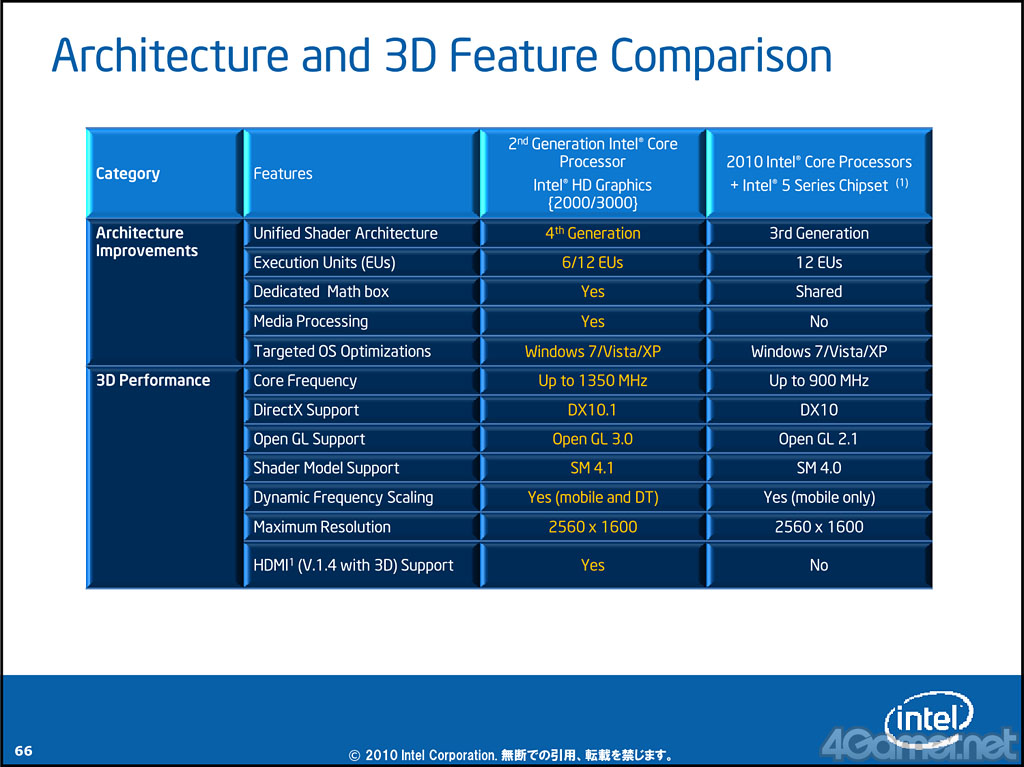Click the 'Core Frequency' feature
Screen dimensions: 1024x767
click(x=305, y=381)
